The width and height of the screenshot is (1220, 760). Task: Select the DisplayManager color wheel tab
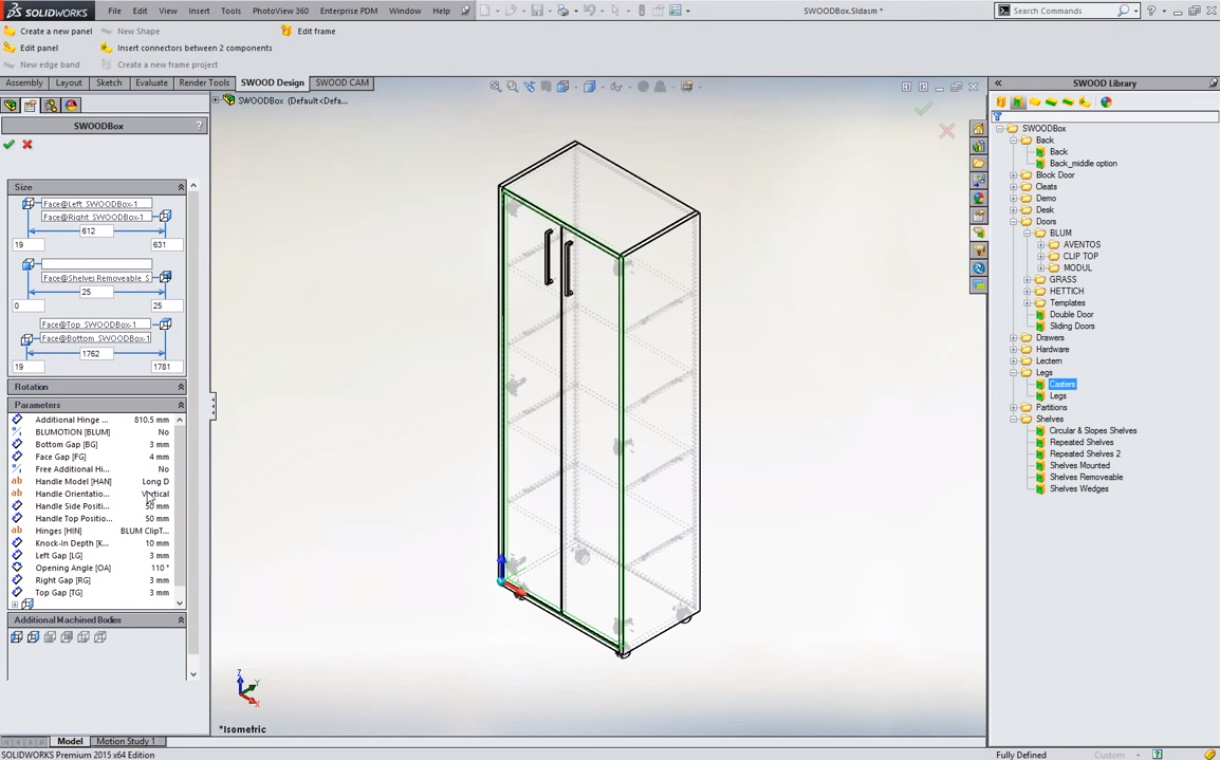pos(71,105)
